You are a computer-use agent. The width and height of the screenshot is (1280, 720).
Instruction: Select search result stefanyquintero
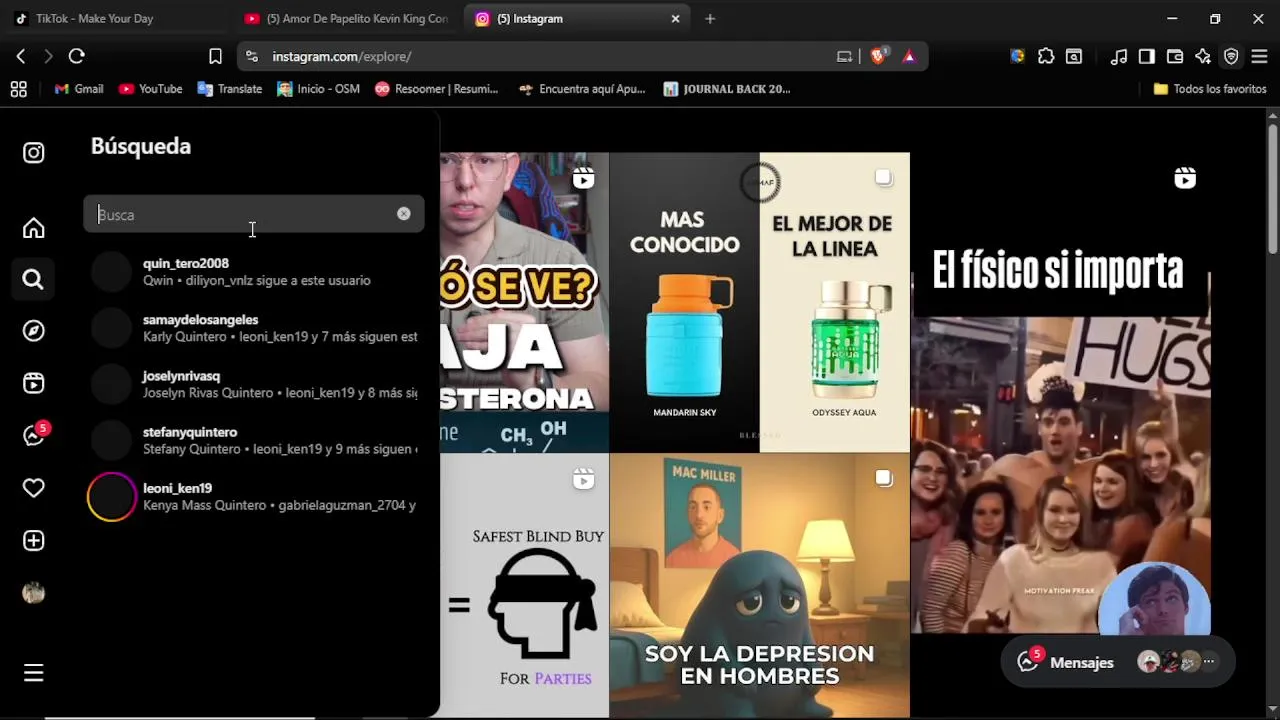254,440
